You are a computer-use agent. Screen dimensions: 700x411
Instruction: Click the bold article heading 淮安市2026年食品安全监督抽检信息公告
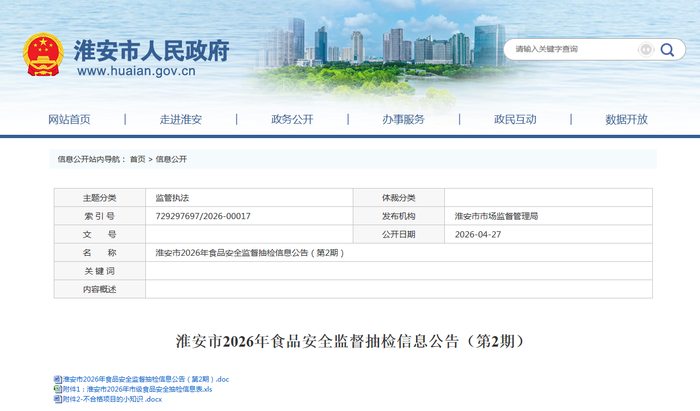click(351, 341)
